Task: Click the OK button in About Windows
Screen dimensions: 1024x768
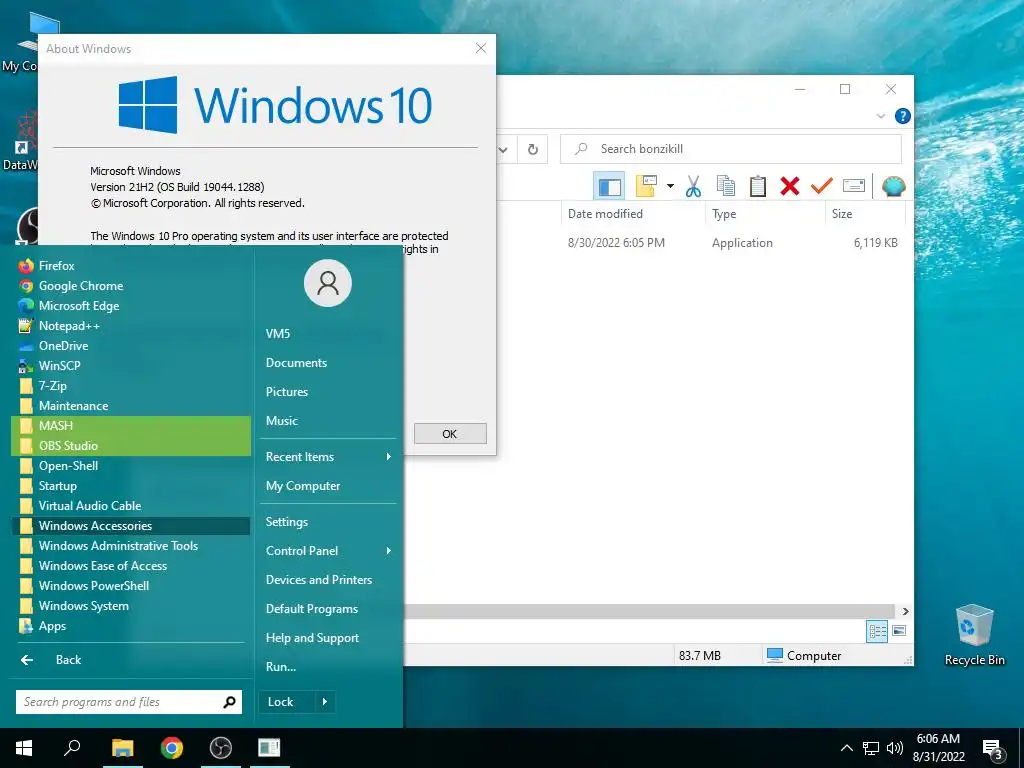Action: 450,434
